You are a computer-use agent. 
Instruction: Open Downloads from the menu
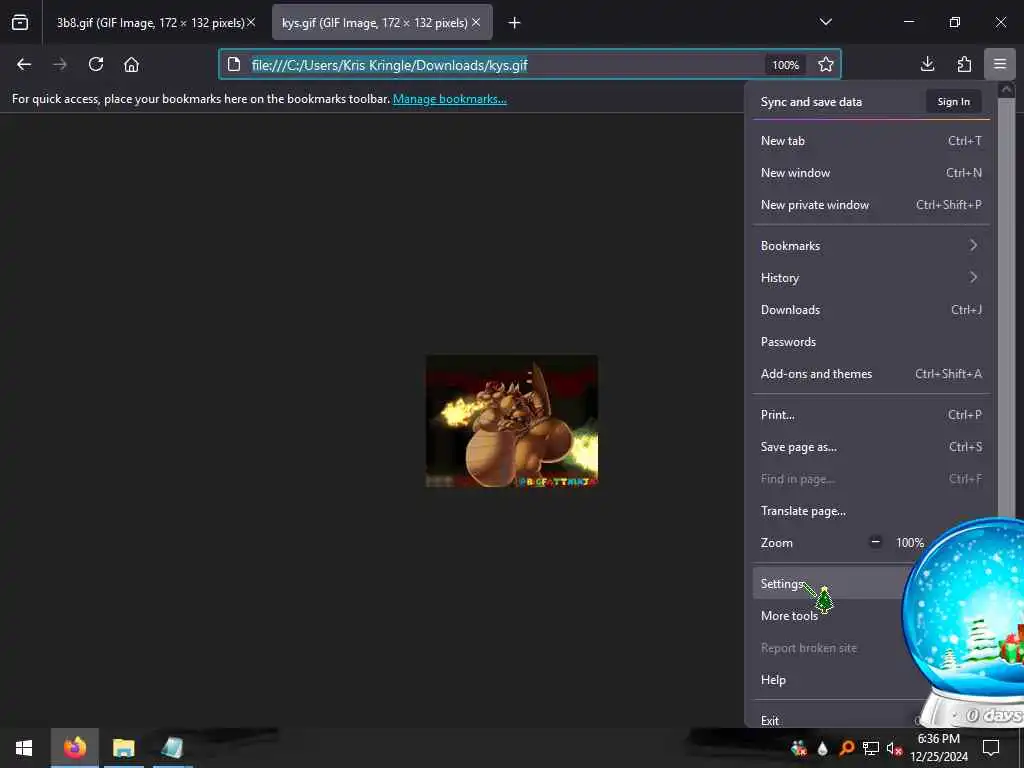(871, 310)
